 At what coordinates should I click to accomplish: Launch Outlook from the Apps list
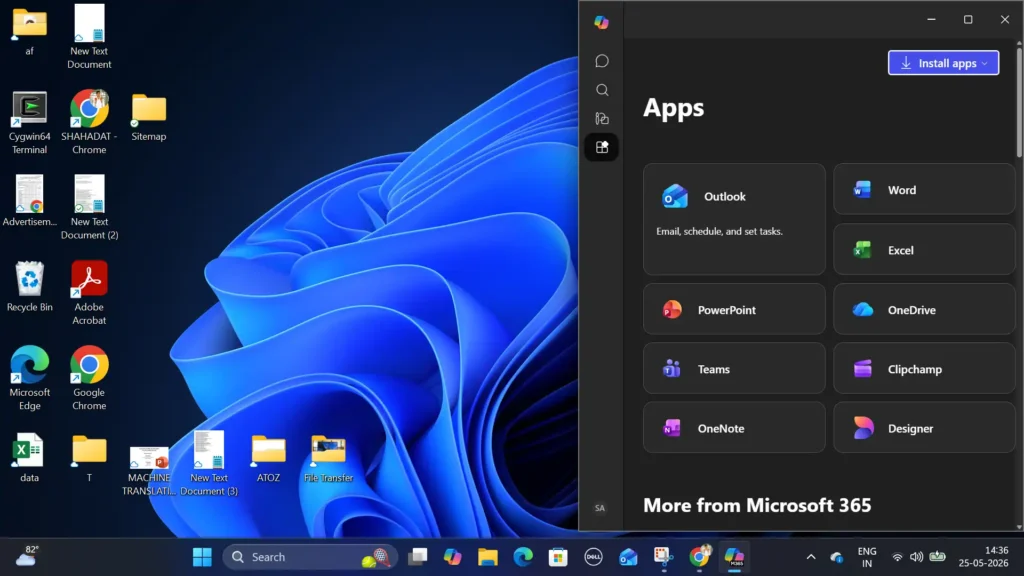[x=734, y=219]
